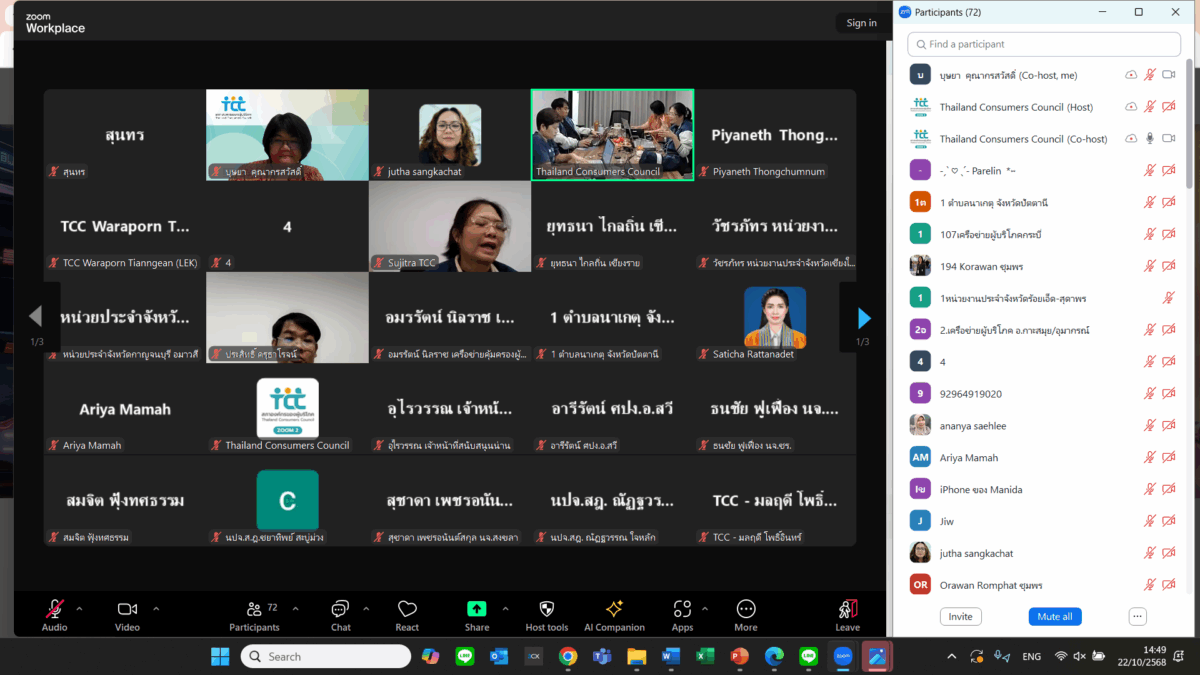The height and width of the screenshot is (675, 1200).
Task: Expand the video options chevron
Action: [x=156, y=608]
